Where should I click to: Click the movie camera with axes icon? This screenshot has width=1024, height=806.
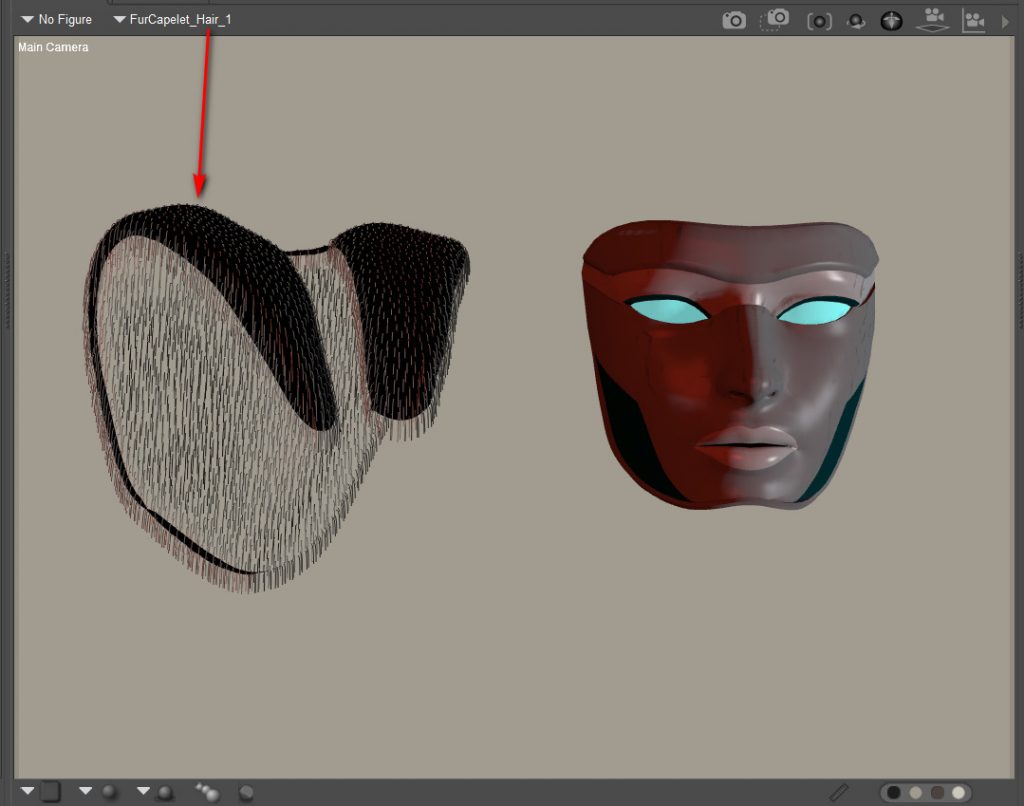pyautogui.click(x=973, y=20)
